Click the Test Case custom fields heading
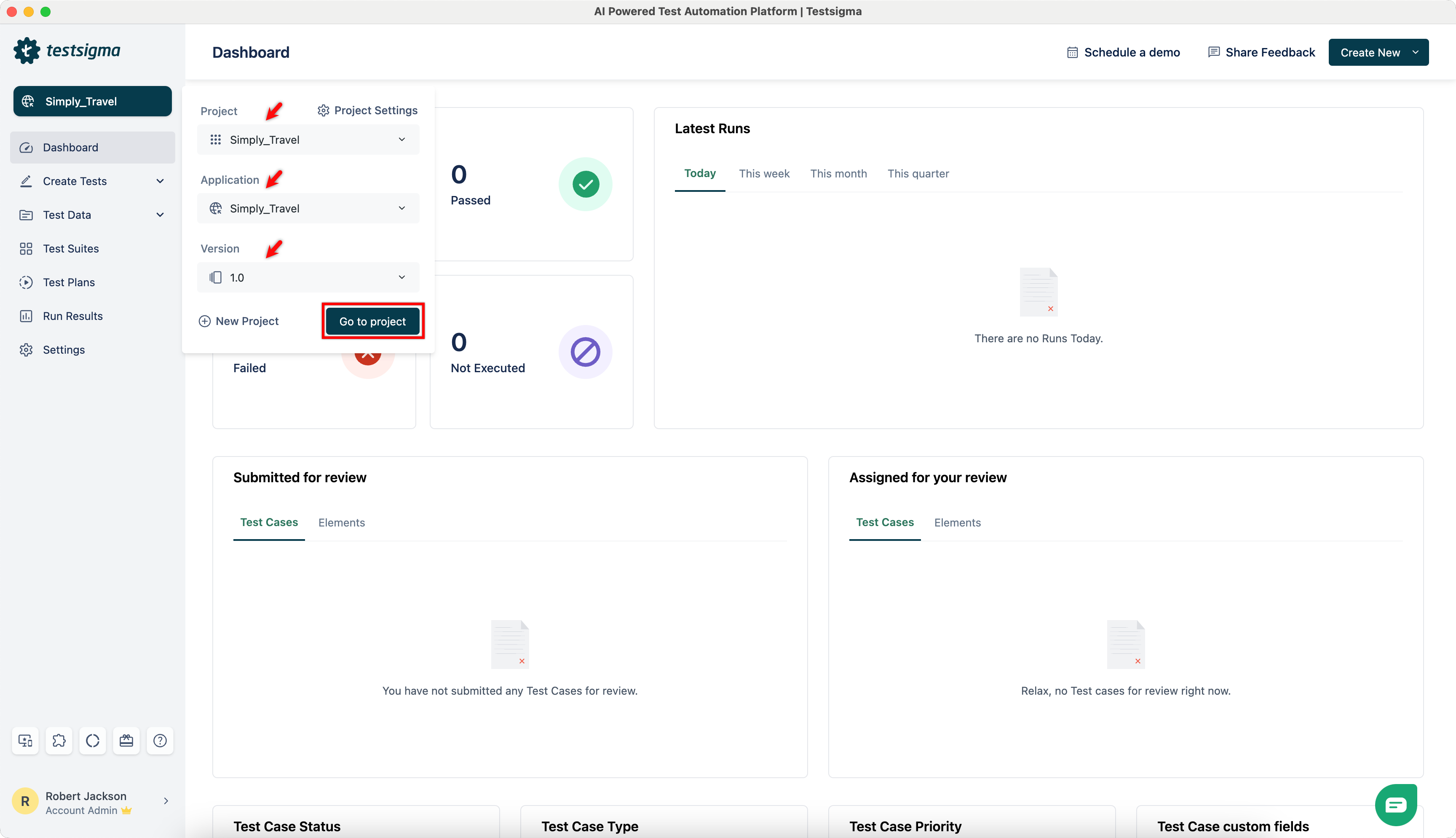Viewport: 1456px width, 838px height. coord(1233,827)
